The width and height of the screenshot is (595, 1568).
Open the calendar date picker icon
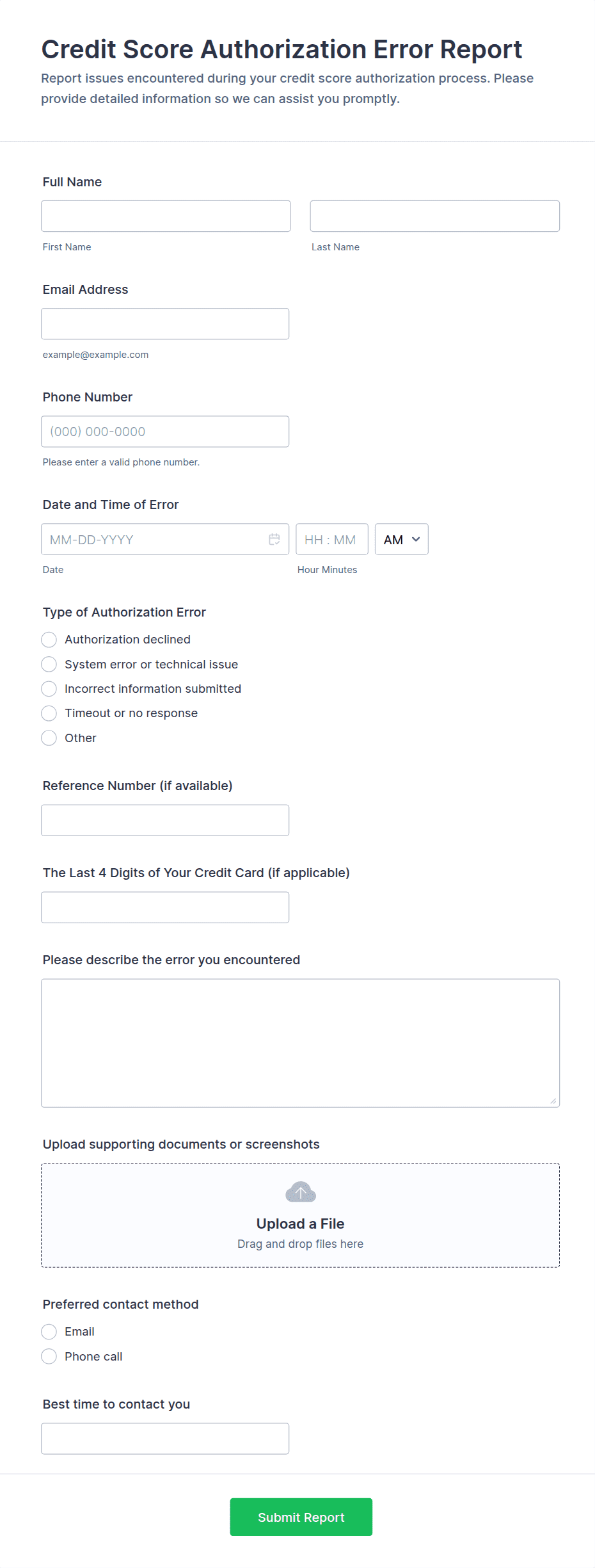tap(274, 539)
